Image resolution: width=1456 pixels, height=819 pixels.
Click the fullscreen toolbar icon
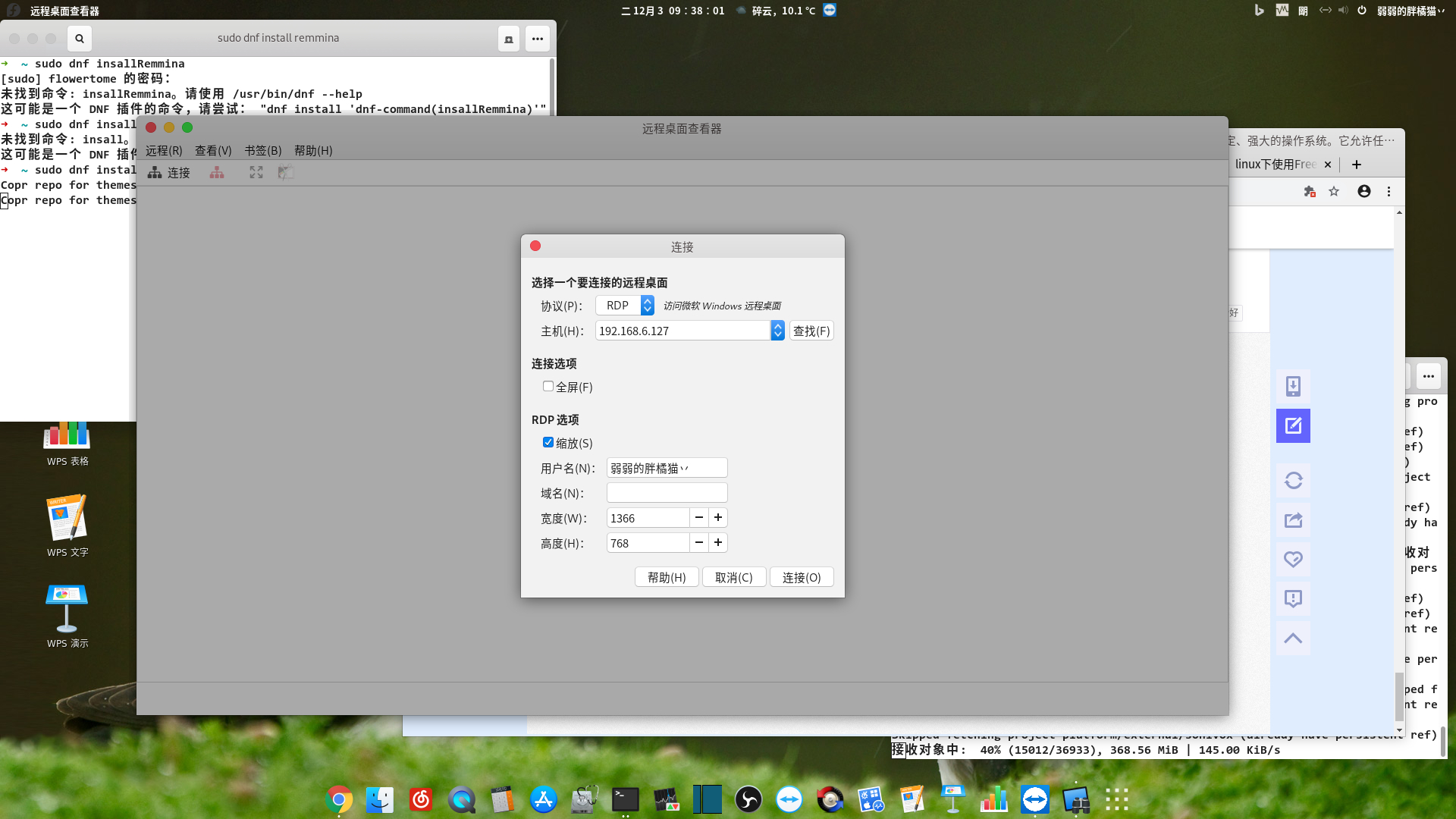point(256,173)
